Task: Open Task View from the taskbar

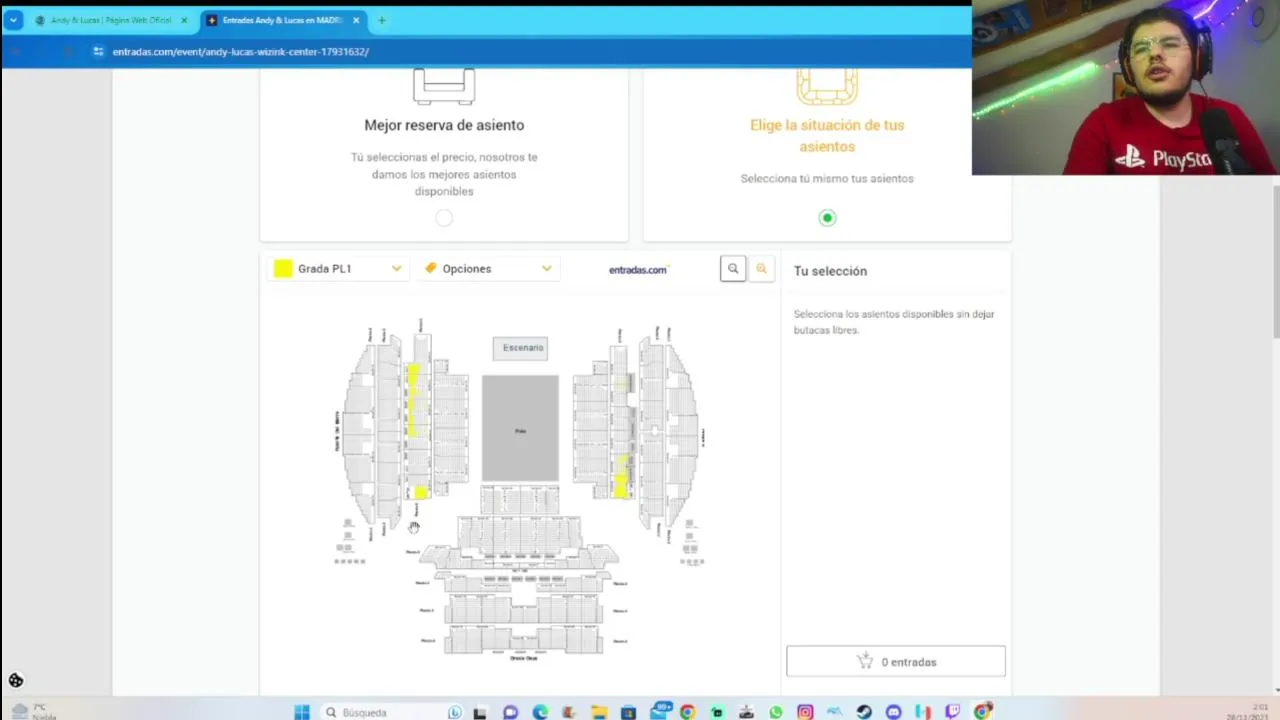Action: click(x=480, y=712)
